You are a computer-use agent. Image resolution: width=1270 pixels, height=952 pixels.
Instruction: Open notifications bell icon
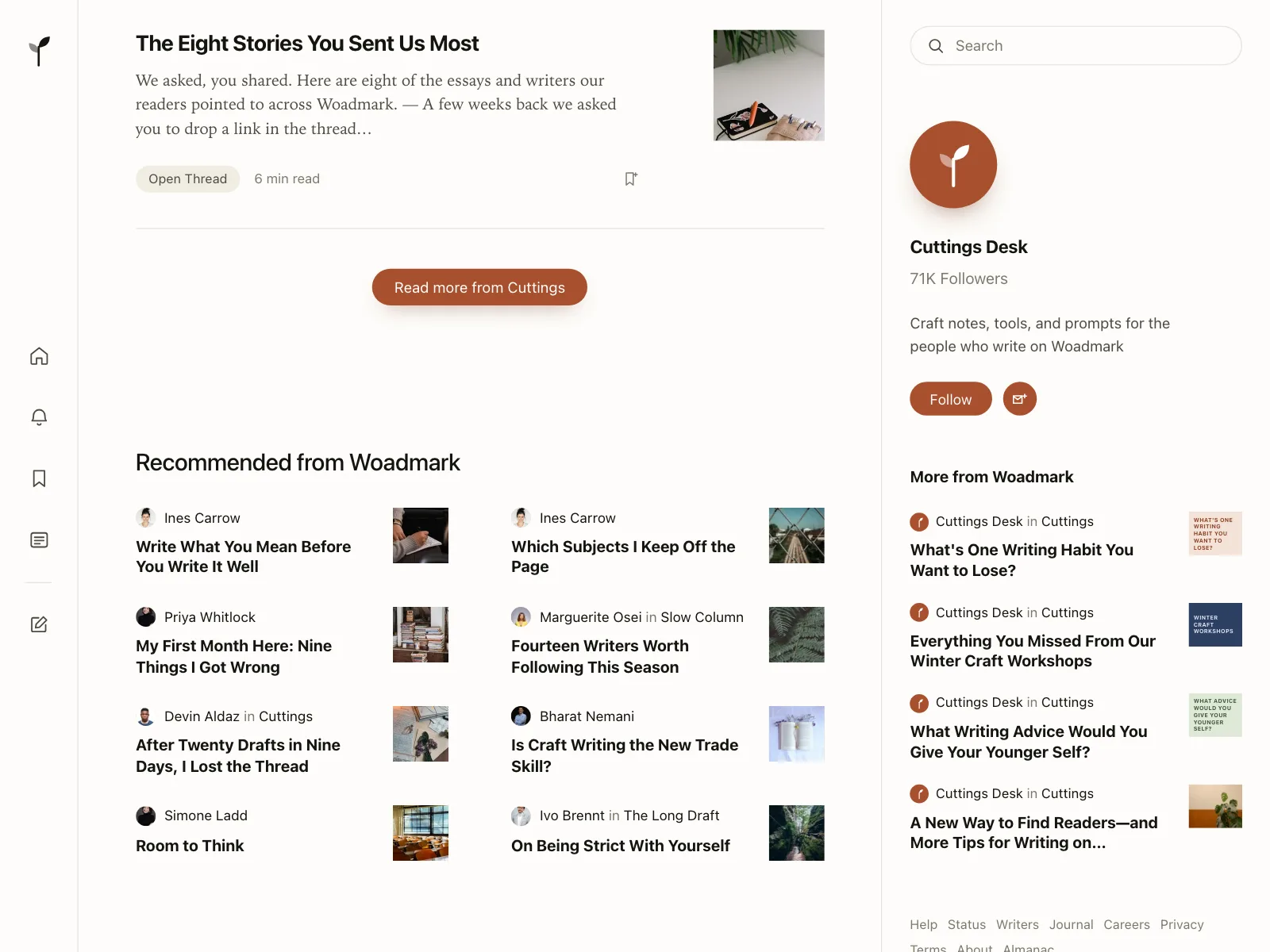pos(39,417)
